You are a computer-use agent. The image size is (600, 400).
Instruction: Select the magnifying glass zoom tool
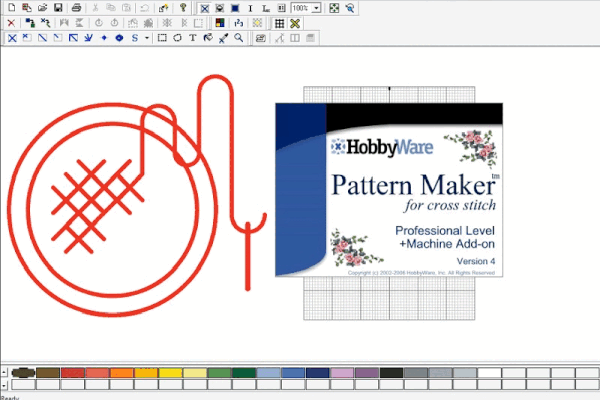238,38
